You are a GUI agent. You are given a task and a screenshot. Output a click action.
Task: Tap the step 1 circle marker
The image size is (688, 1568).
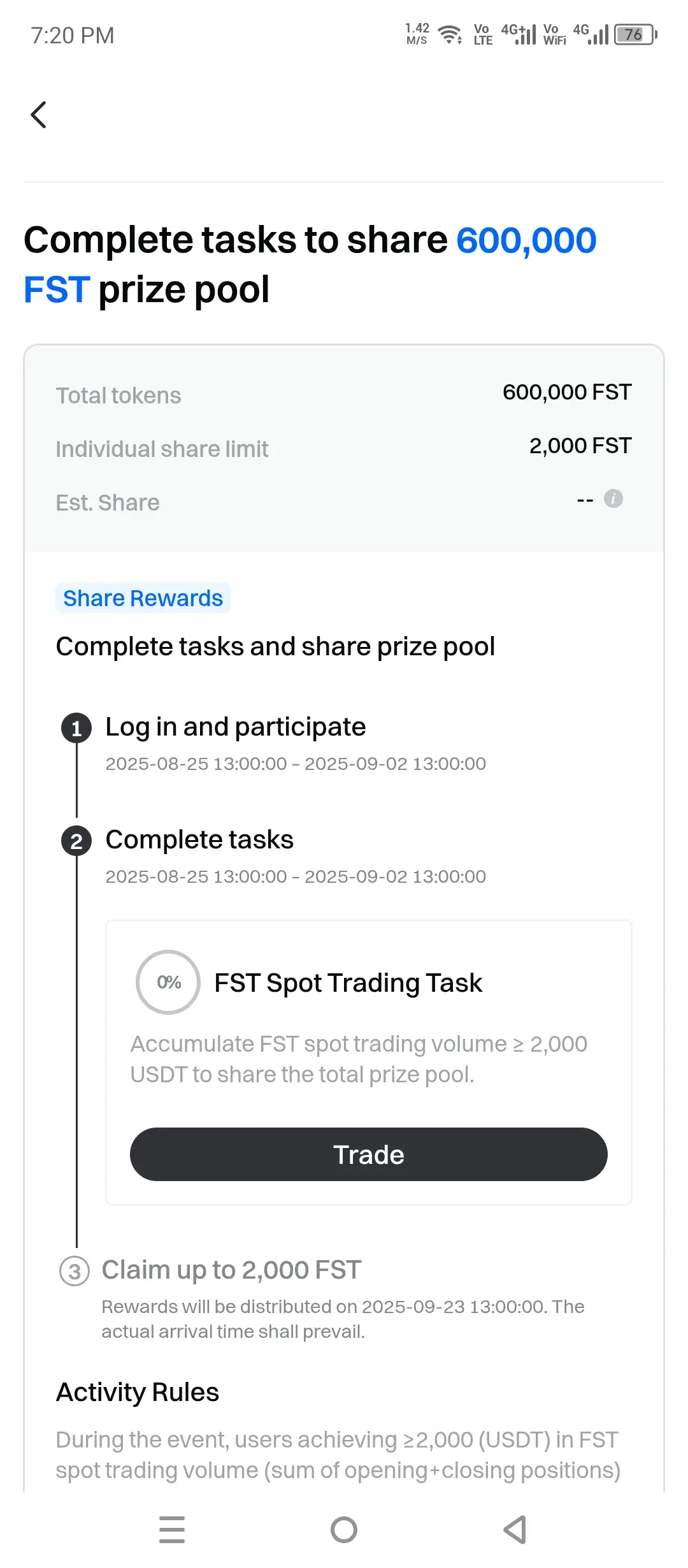[x=76, y=728]
